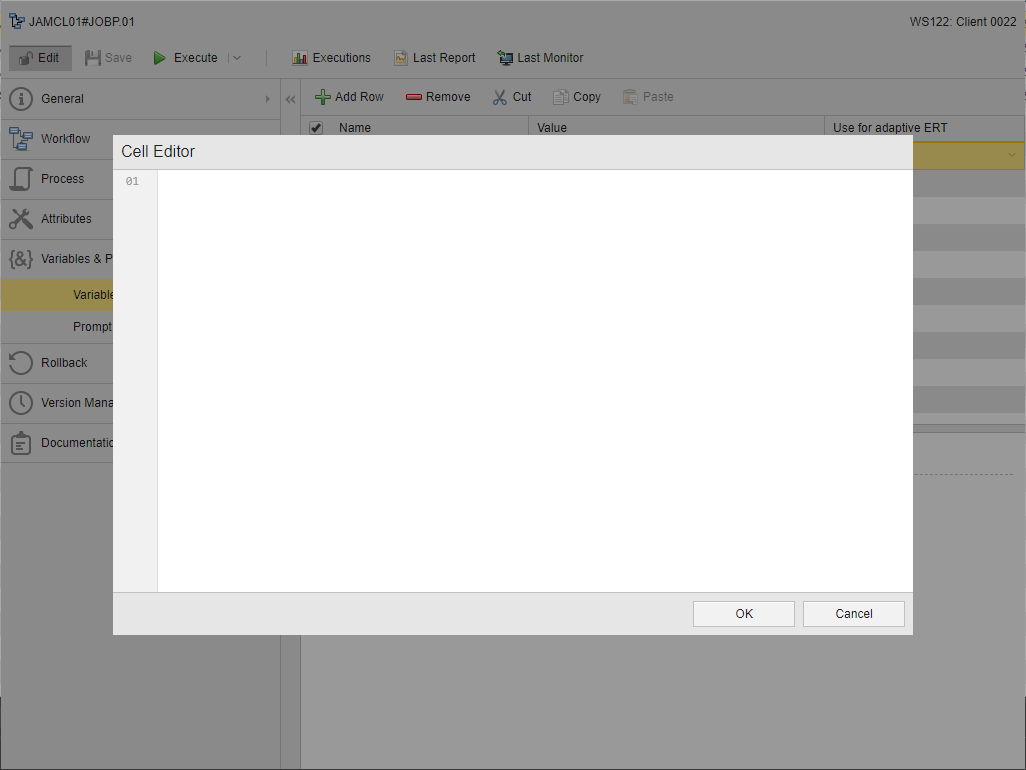Open the Workflow section icon
1026x770 pixels.
21,139
